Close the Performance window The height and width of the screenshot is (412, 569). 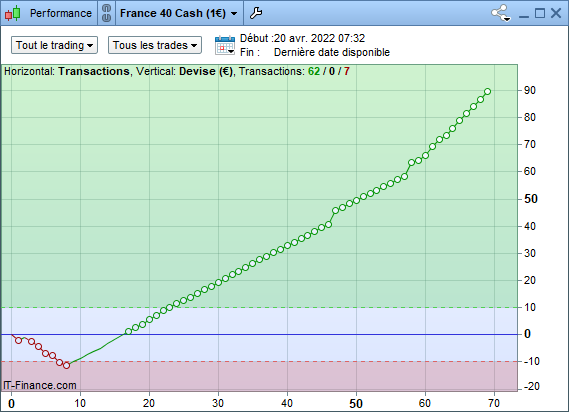click(556, 13)
